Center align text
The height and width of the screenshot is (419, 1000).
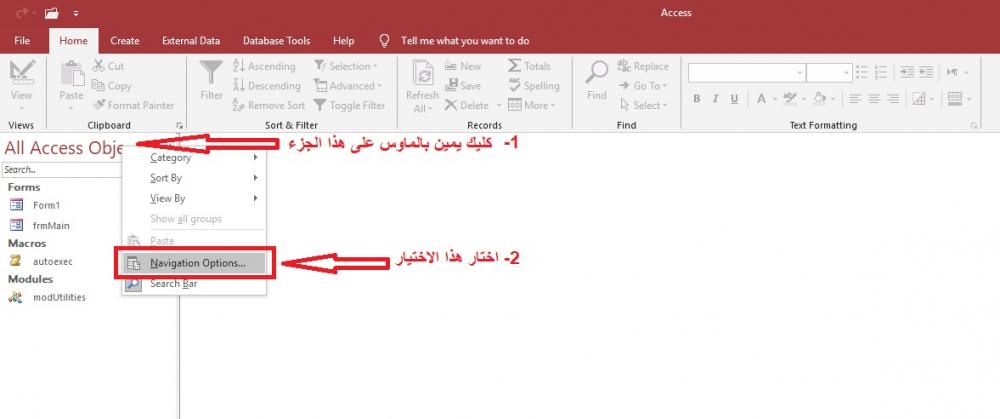point(874,99)
